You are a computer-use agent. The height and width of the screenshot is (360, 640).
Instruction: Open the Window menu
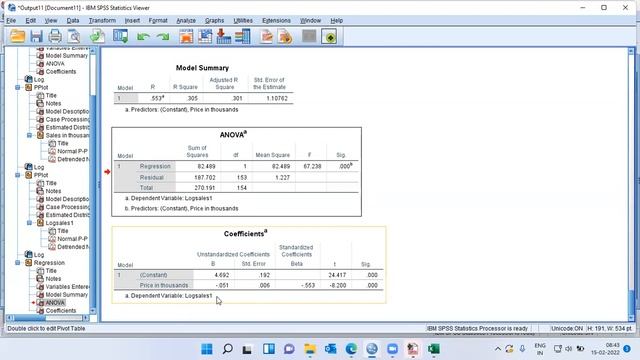[x=310, y=20]
